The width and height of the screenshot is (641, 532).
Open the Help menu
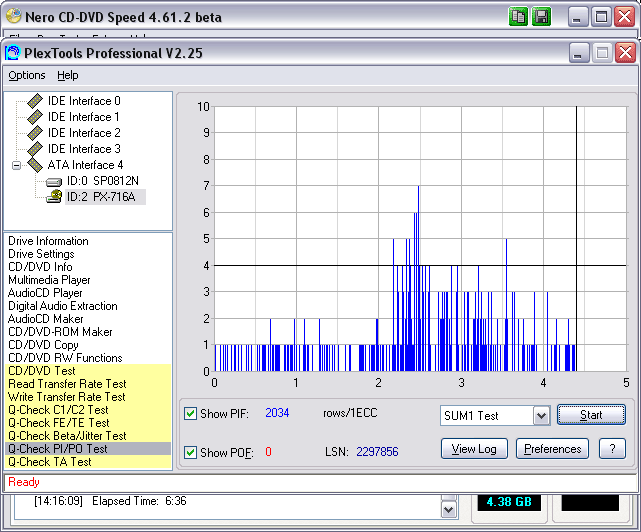click(x=67, y=75)
